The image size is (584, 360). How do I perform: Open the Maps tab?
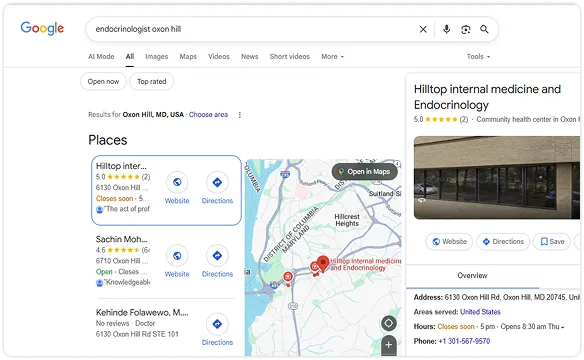188,57
